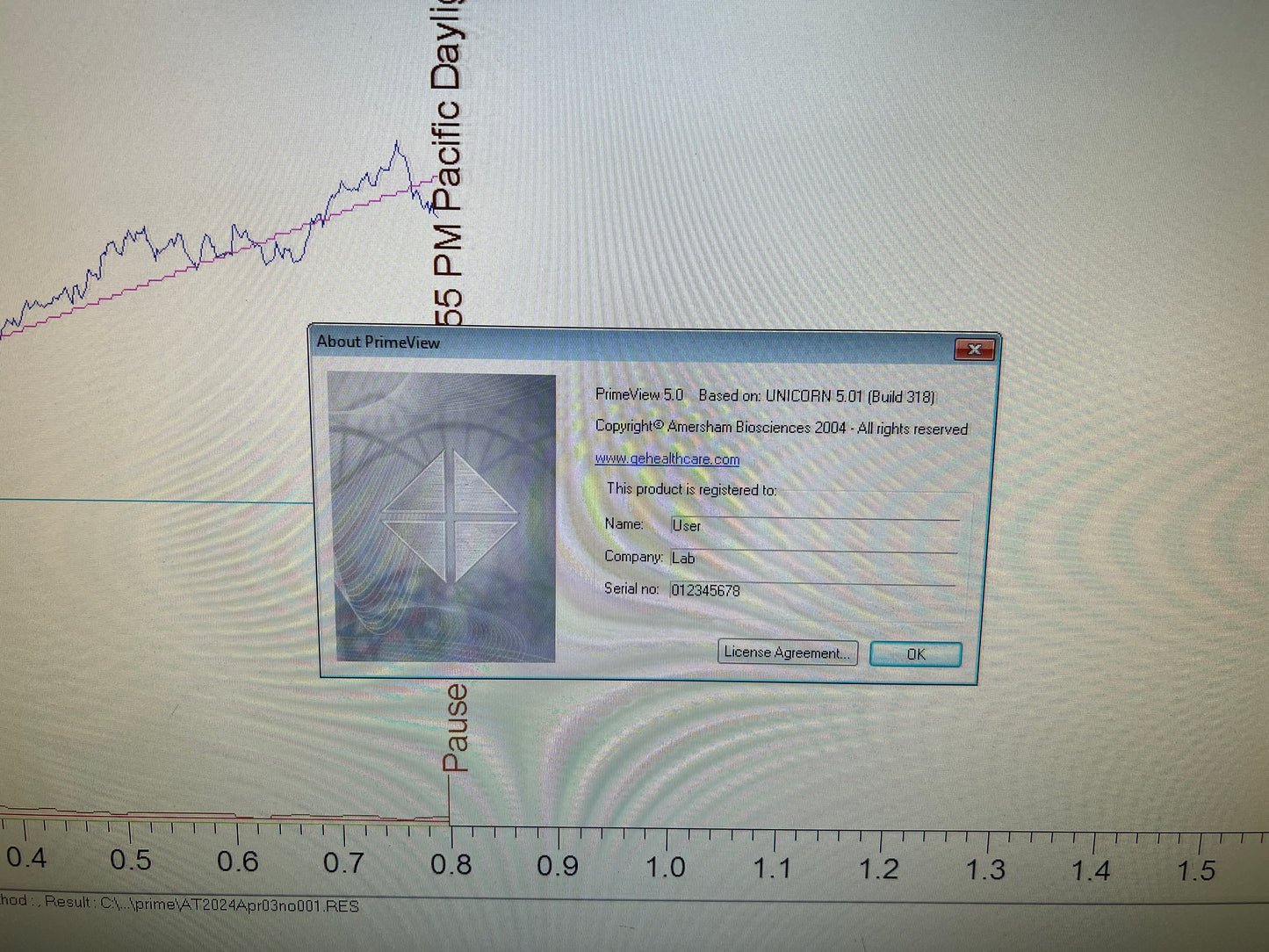Click the 0.5 label on the x-axis

[130, 861]
